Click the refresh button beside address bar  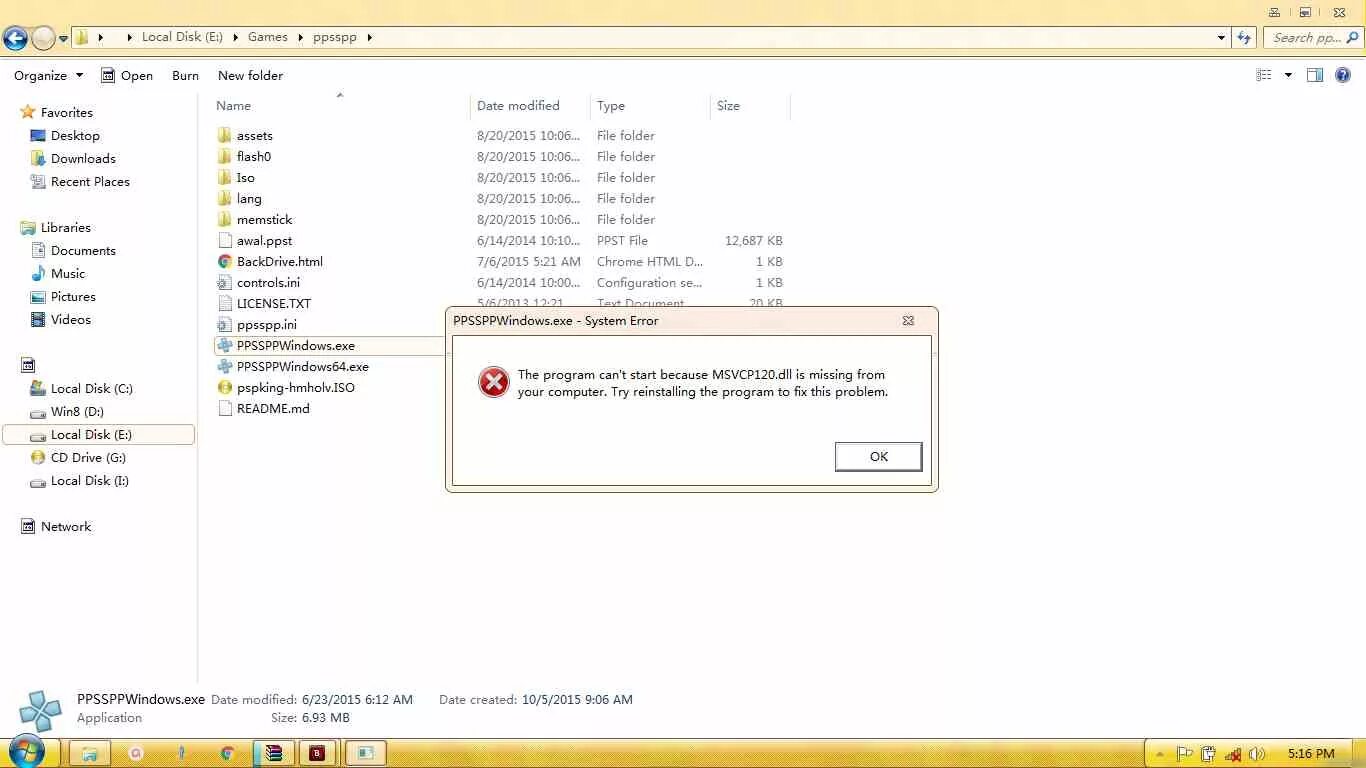1244,37
